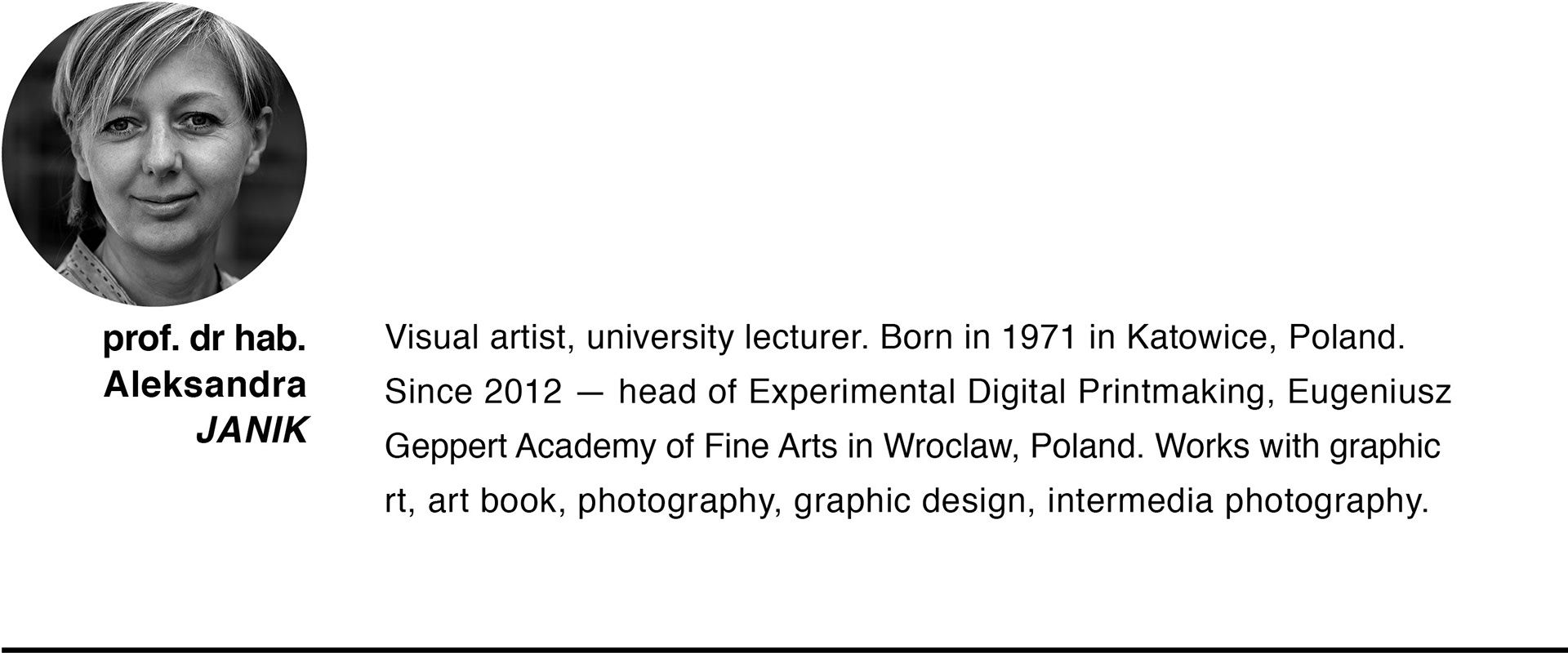Click the italic surname 'JANIK'
This screenshot has width=1568, height=653.
pos(252,430)
